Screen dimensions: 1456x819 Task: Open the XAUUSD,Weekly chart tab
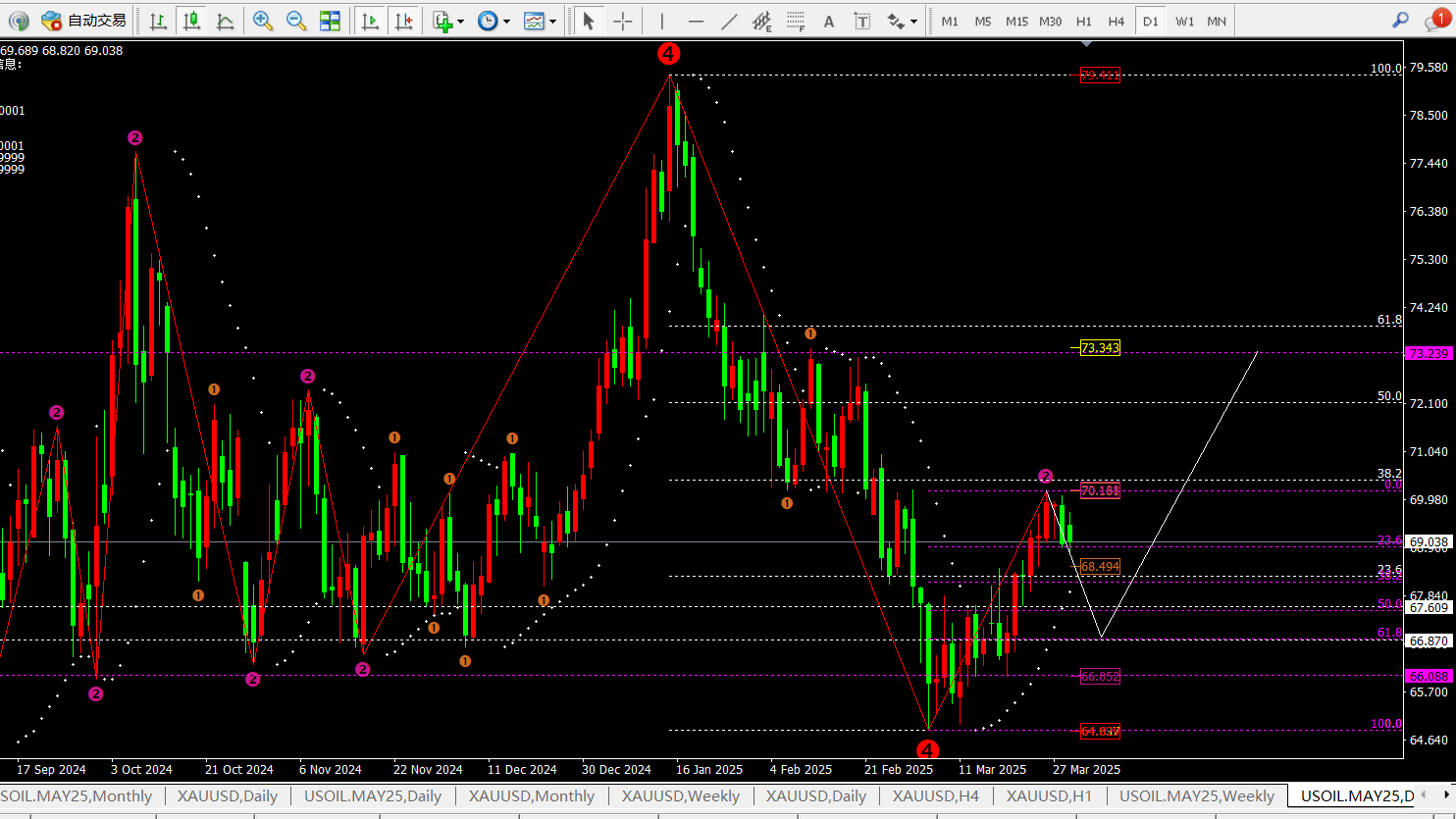(680, 796)
